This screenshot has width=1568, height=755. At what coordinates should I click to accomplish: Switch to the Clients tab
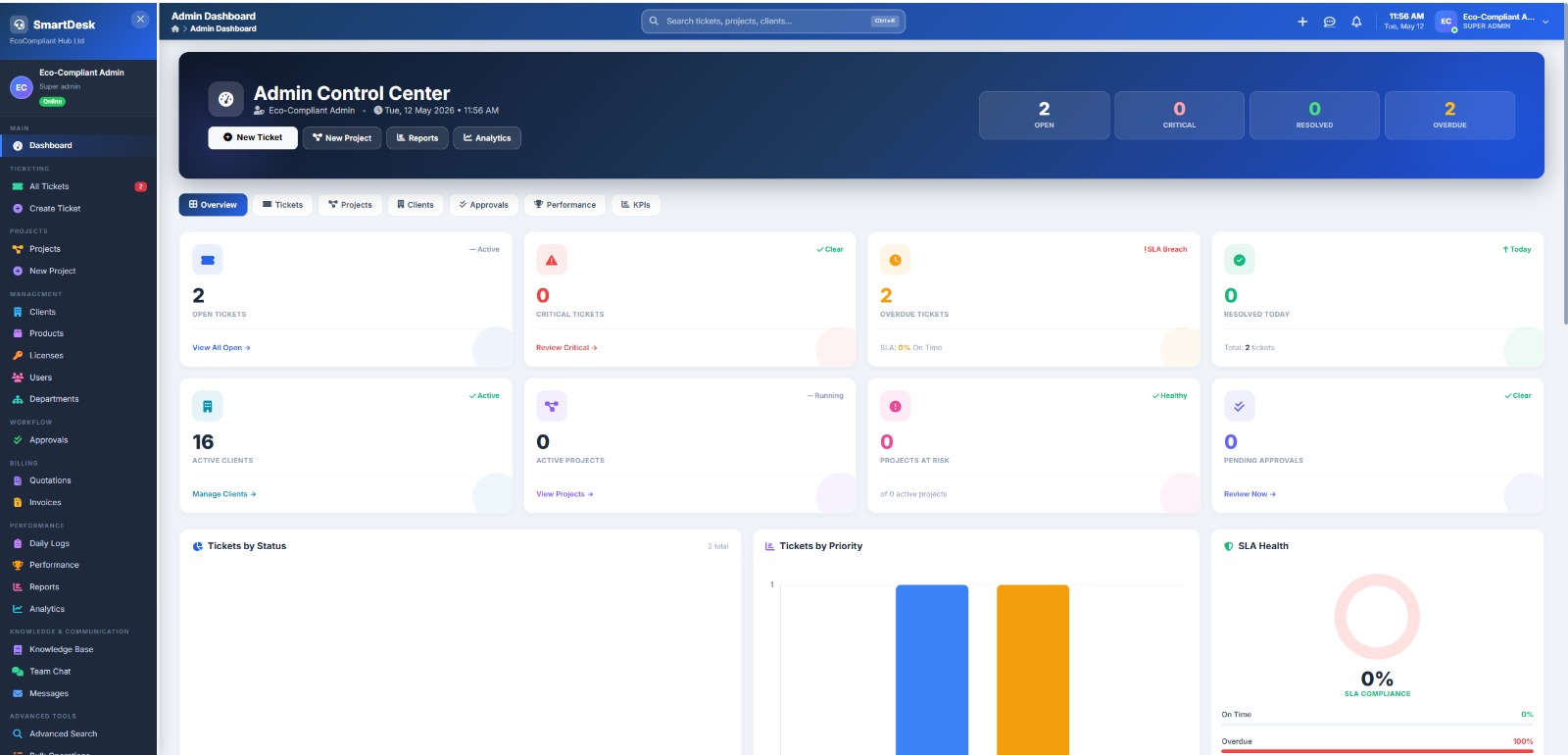tap(416, 205)
